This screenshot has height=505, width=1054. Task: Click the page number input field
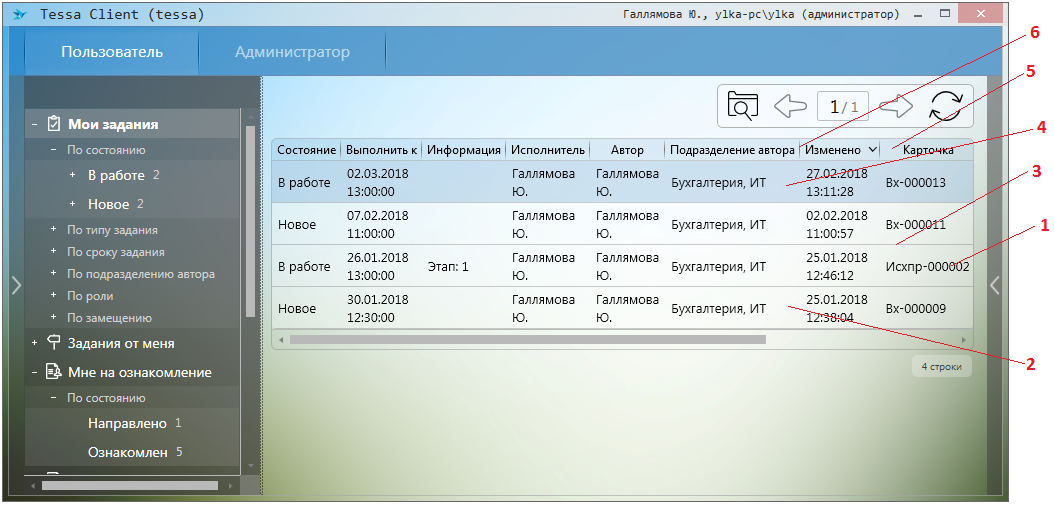[843, 106]
